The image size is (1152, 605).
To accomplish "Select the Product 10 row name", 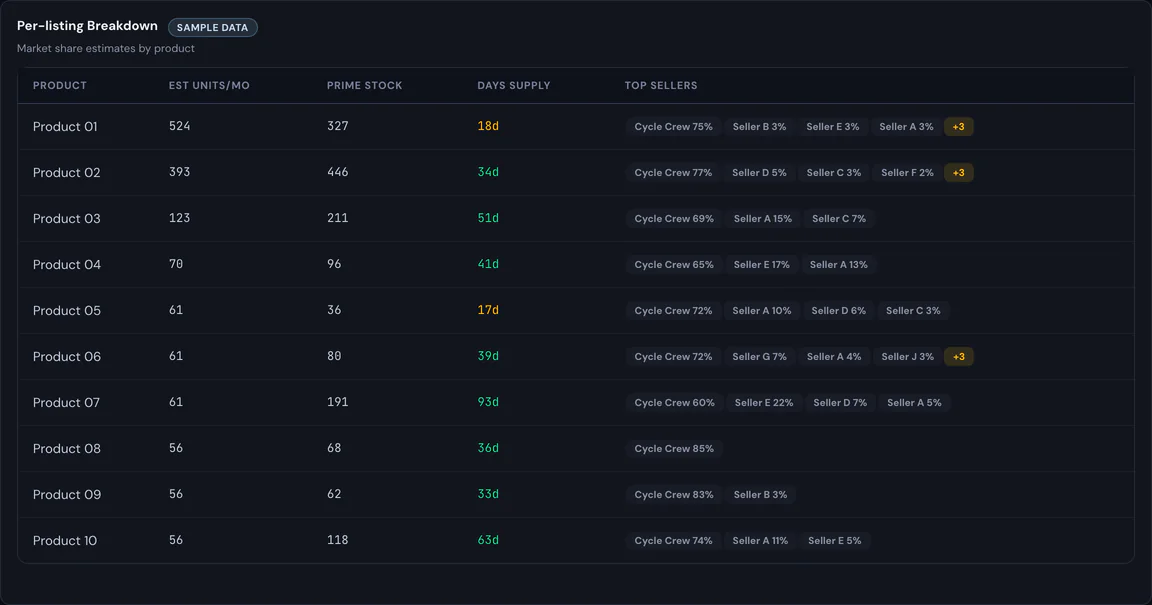I will coord(65,540).
